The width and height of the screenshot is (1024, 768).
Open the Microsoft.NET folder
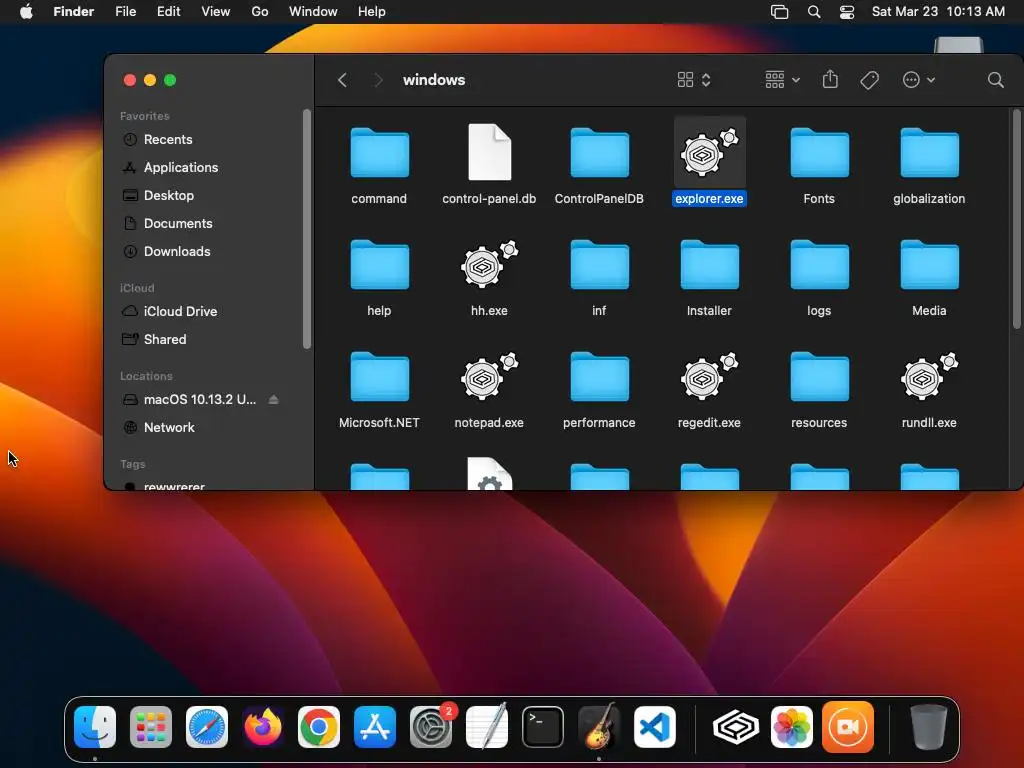379,377
